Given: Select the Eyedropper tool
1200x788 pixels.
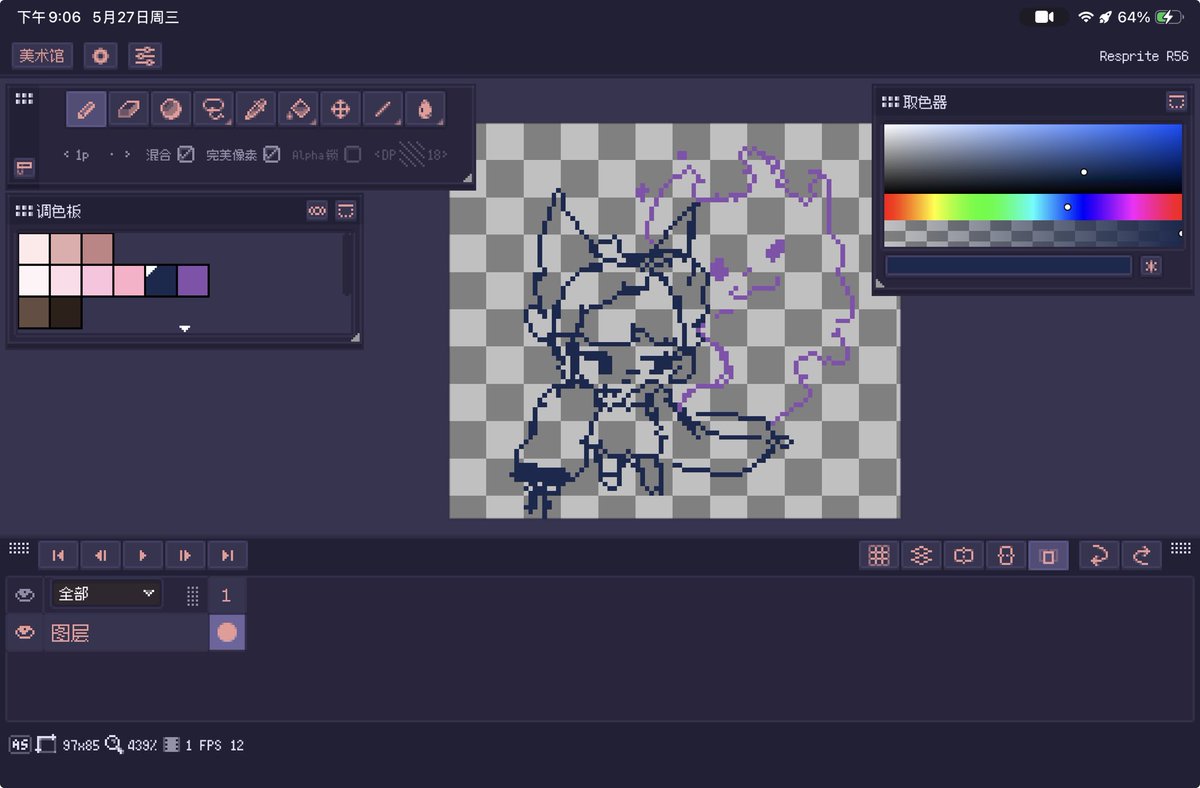Looking at the screenshot, I should (256, 109).
